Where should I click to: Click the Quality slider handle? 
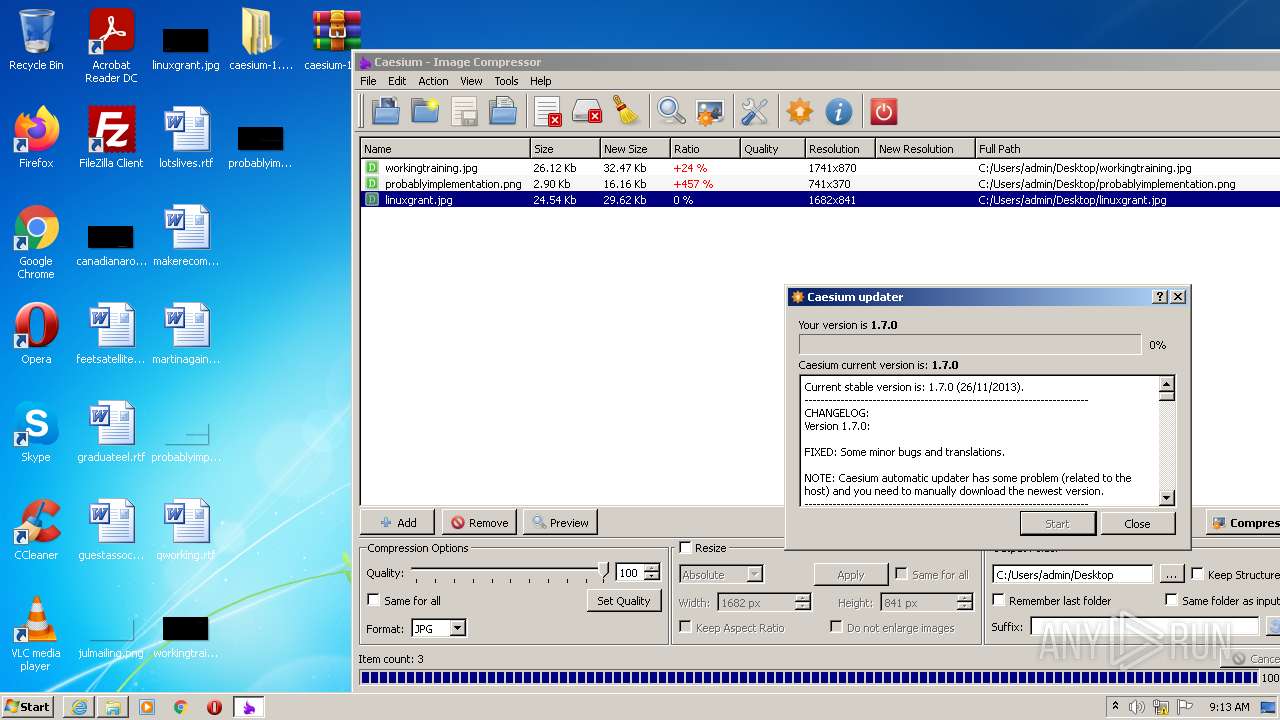(x=603, y=571)
